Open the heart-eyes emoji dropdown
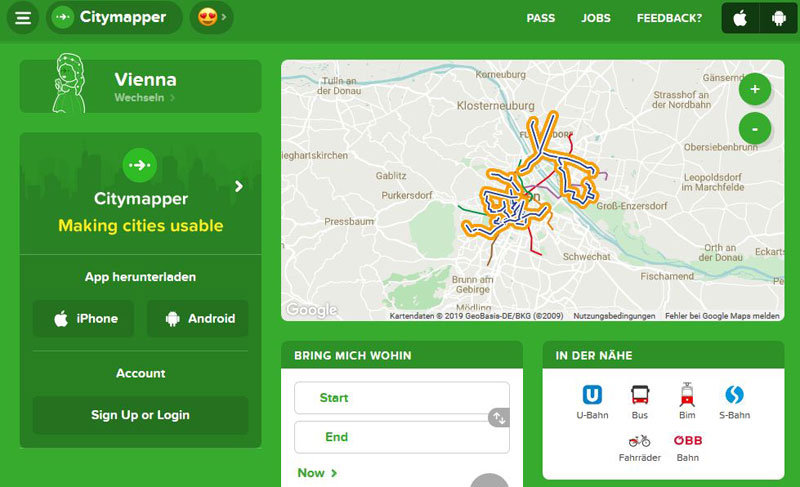 (211, 17)
